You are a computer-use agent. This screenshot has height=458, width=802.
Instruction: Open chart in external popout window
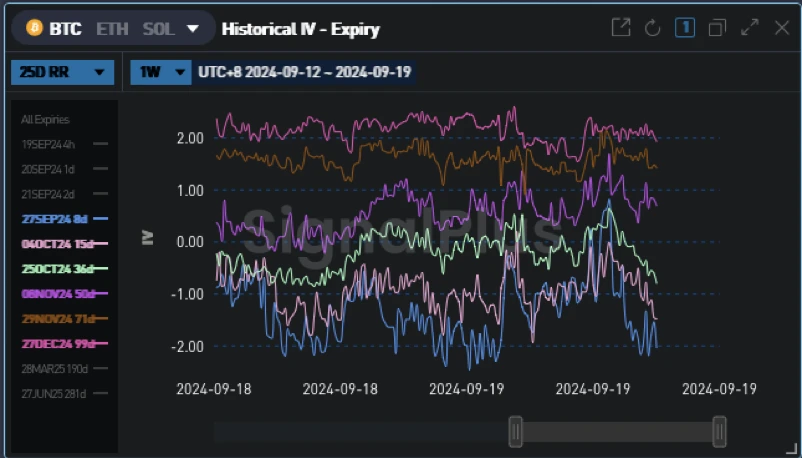621,28
